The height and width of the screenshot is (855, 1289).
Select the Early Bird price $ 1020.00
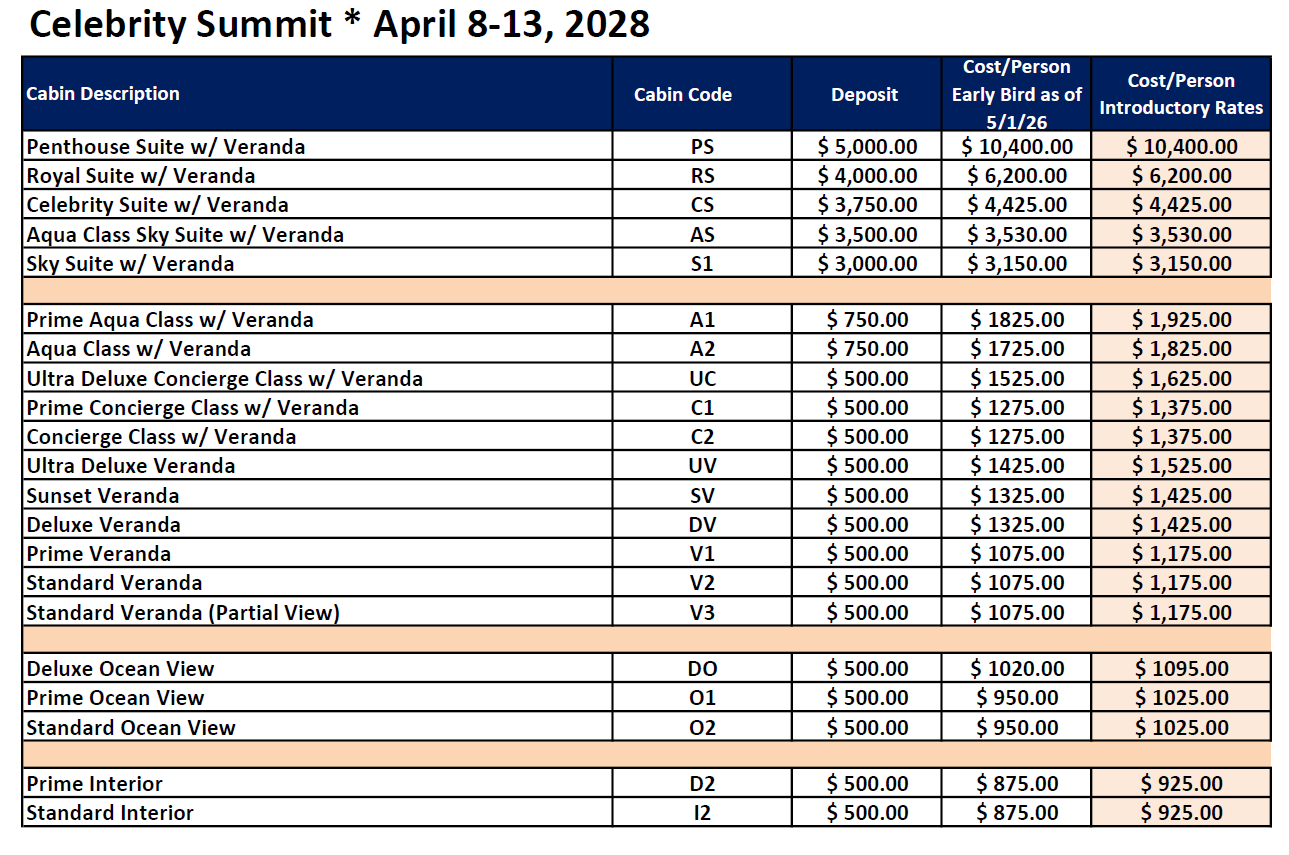(1017, 669)
